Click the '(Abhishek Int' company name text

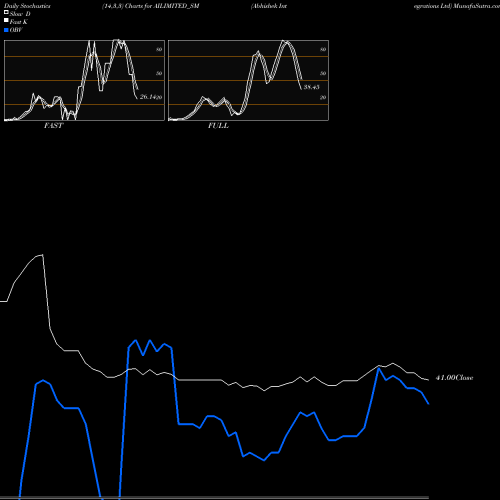269,6
